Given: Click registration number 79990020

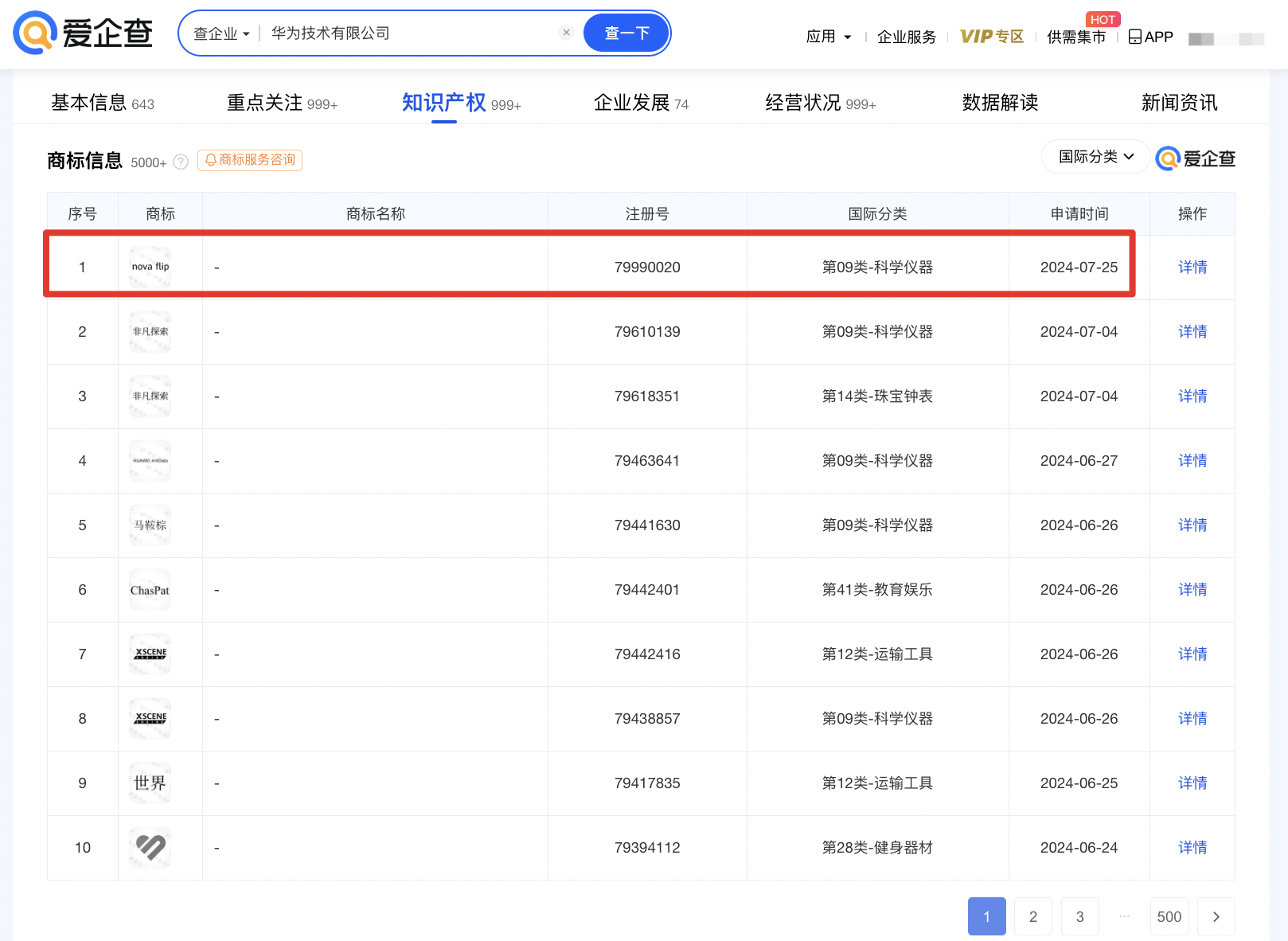Looking at the screenshot, I should pyautogui.click(x=647, y=267).
